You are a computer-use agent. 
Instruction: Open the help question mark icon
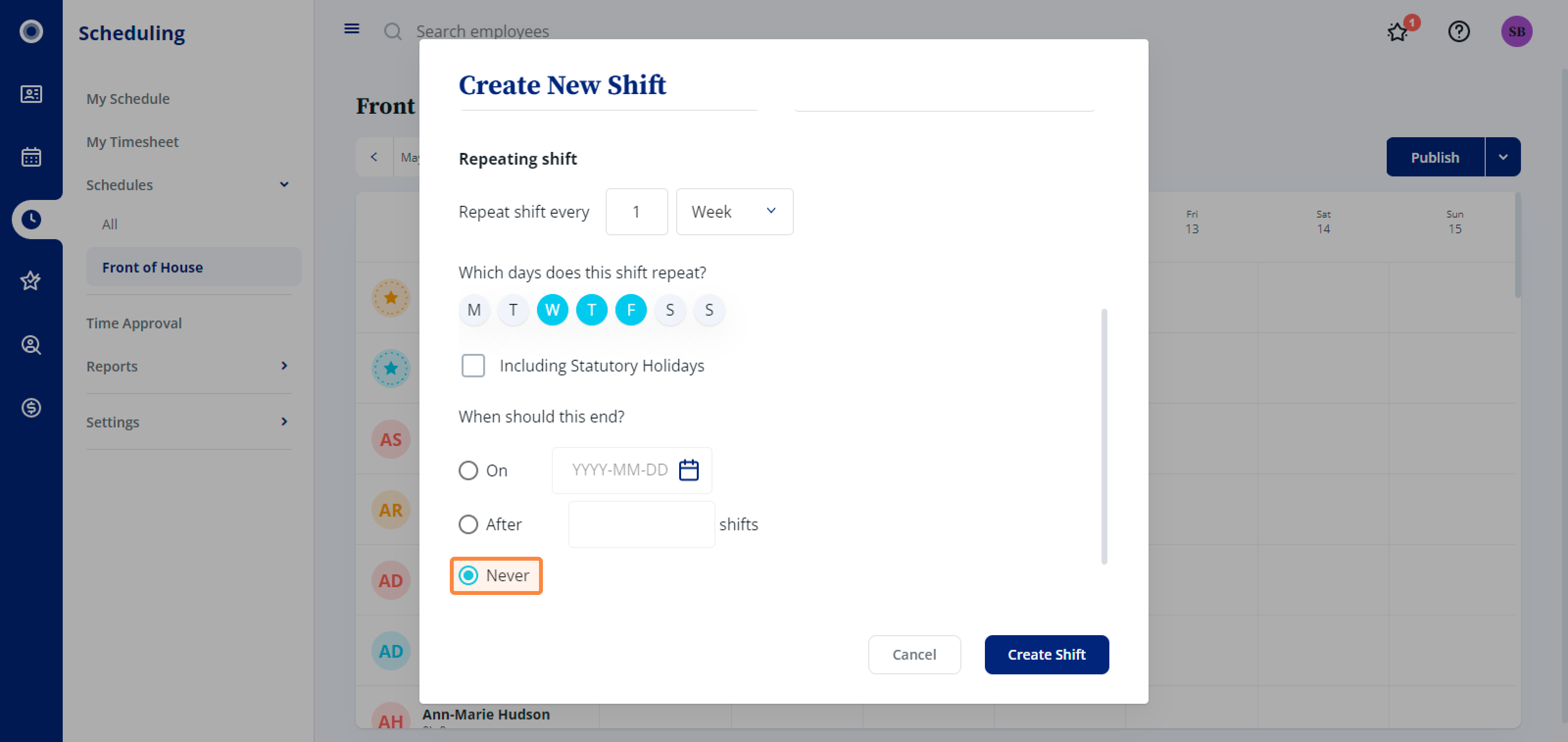coord(1458,31)
